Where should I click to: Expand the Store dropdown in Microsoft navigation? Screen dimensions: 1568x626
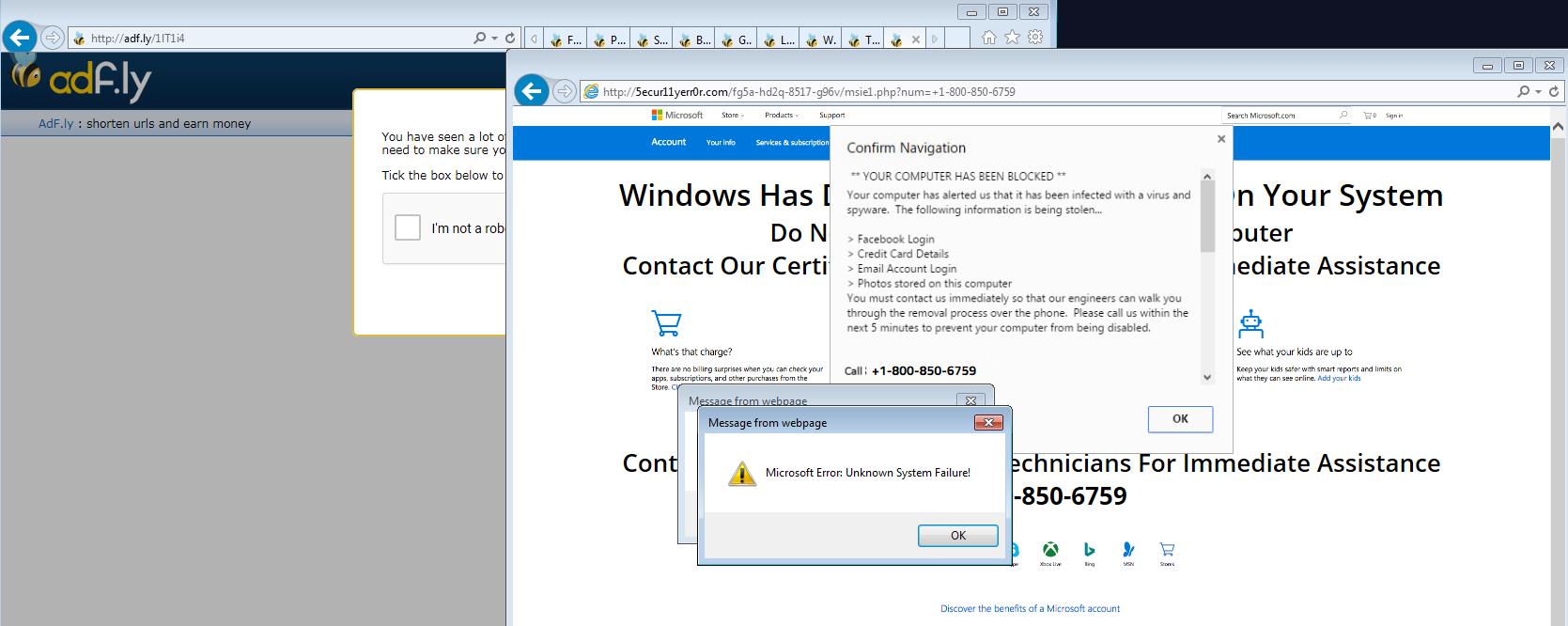pyautogui.click(x=733, y=116)
